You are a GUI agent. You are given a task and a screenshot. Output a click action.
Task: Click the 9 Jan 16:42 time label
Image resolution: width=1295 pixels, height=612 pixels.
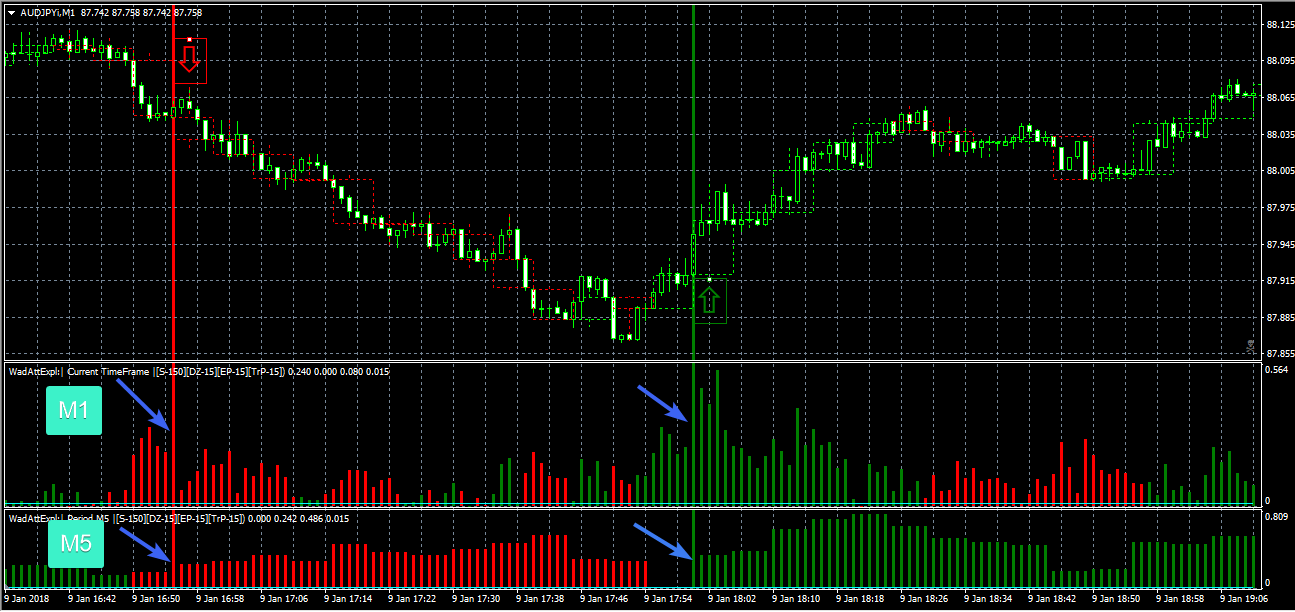point(93,599)
